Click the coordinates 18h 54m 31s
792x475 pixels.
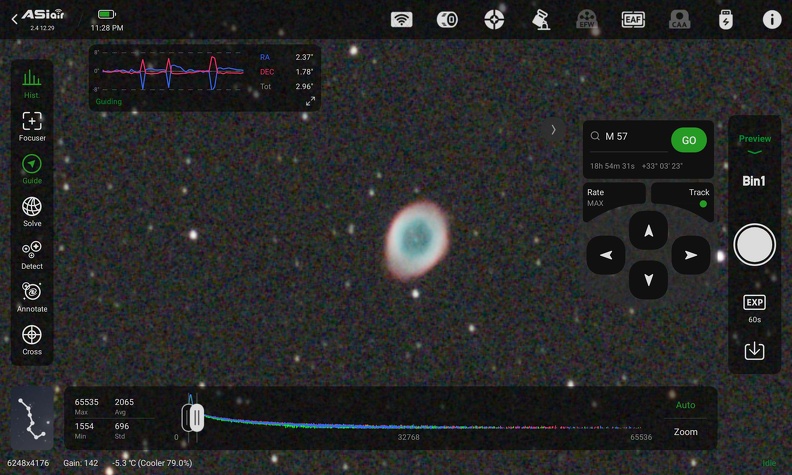[612, 166]
